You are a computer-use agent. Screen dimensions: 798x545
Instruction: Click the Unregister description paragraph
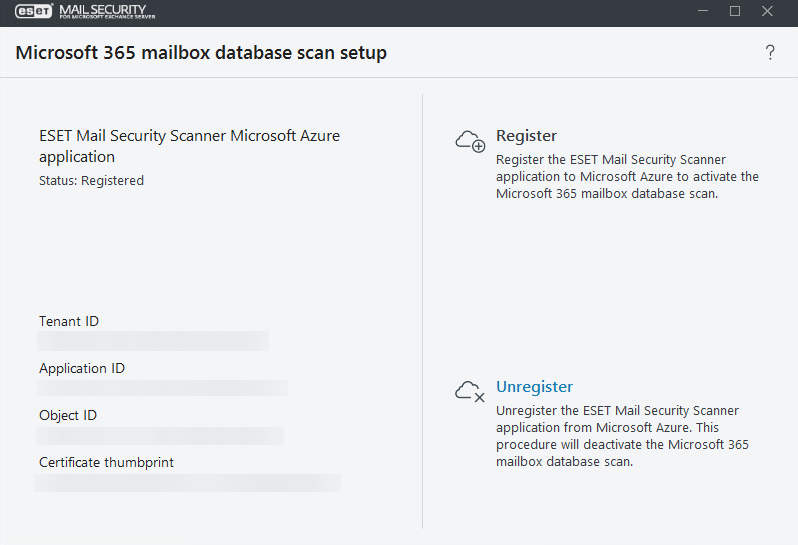[x=622, y=436]
